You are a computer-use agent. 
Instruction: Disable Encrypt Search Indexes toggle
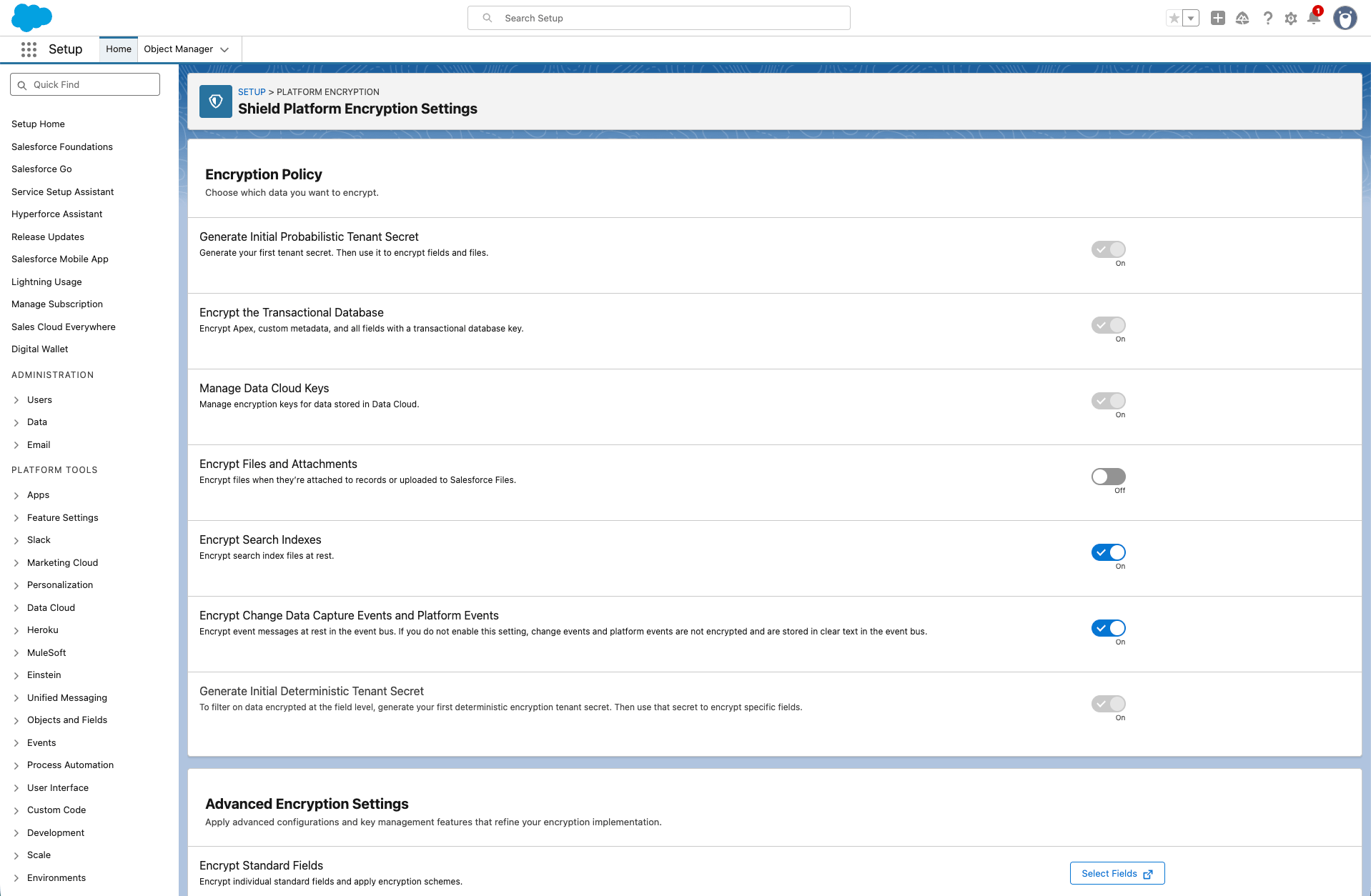(1108, 552)
